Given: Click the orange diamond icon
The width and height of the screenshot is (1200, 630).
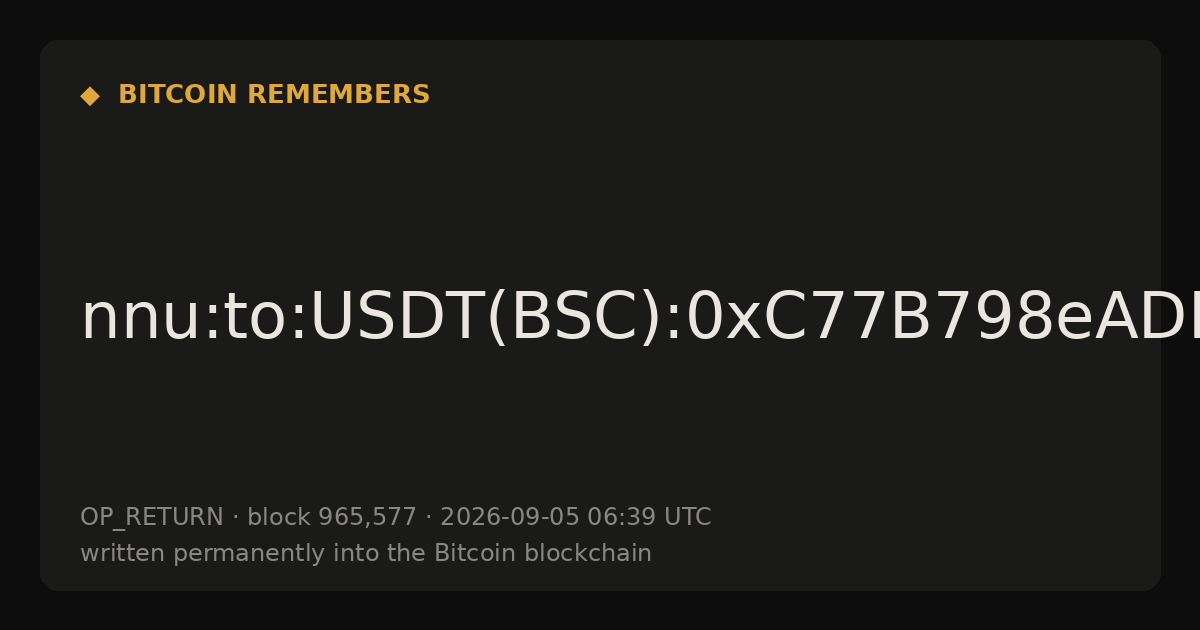Looking at the screenshot, I should click(89, 96).
